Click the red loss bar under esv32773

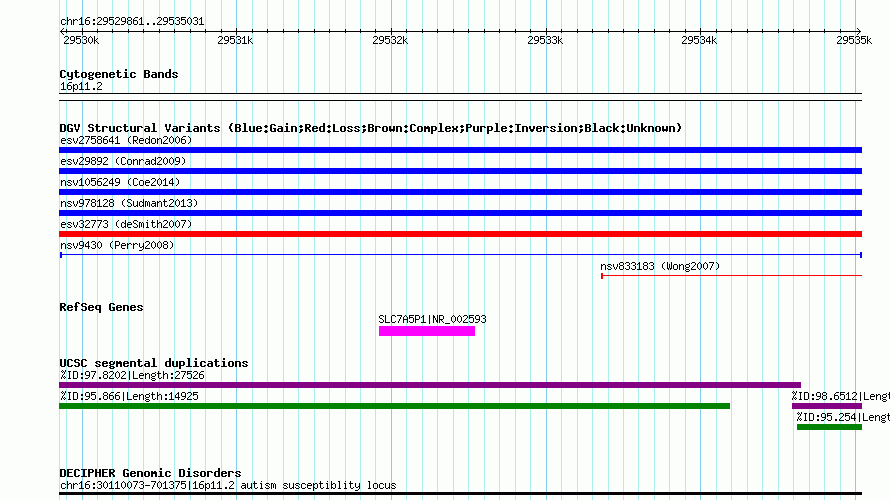tap(460, 234)
